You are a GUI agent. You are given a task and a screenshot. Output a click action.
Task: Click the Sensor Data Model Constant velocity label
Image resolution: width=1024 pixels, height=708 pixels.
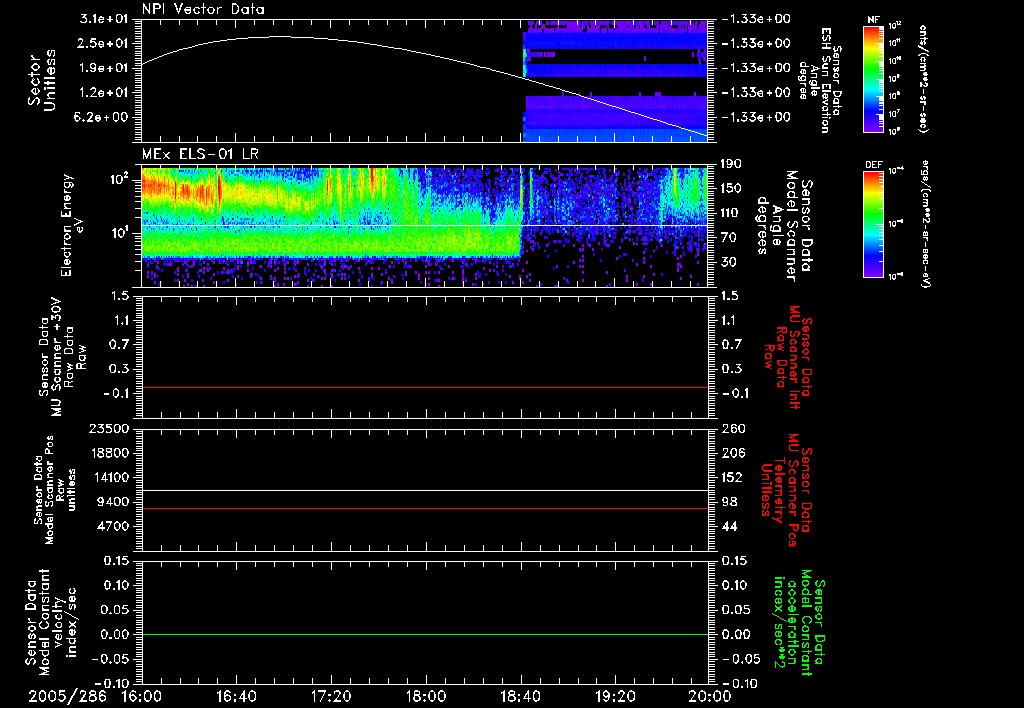[x=50, y=621]
